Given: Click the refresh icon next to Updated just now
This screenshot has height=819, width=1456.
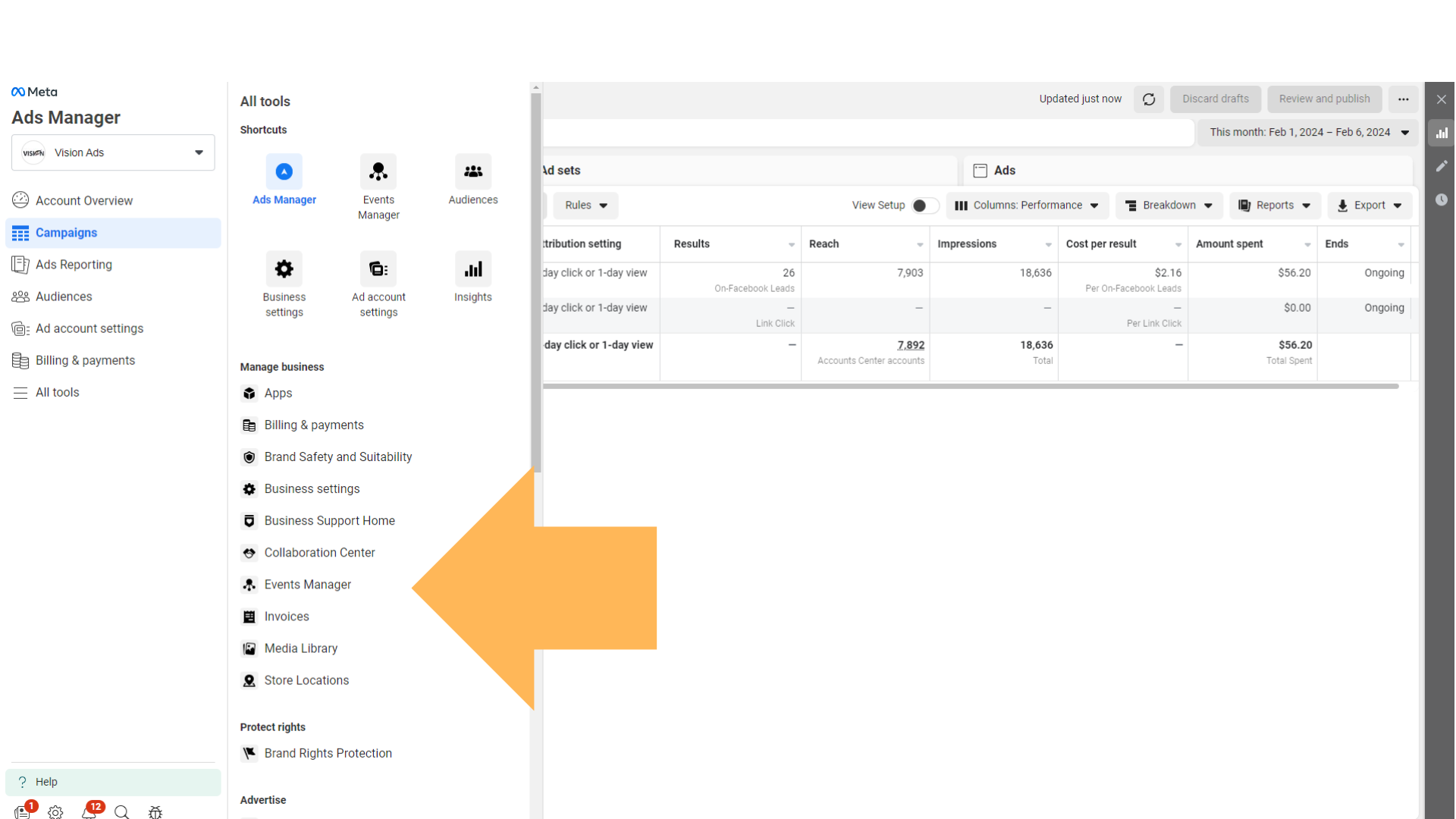Looking at the screenshot, I should tap(1149, 99).
